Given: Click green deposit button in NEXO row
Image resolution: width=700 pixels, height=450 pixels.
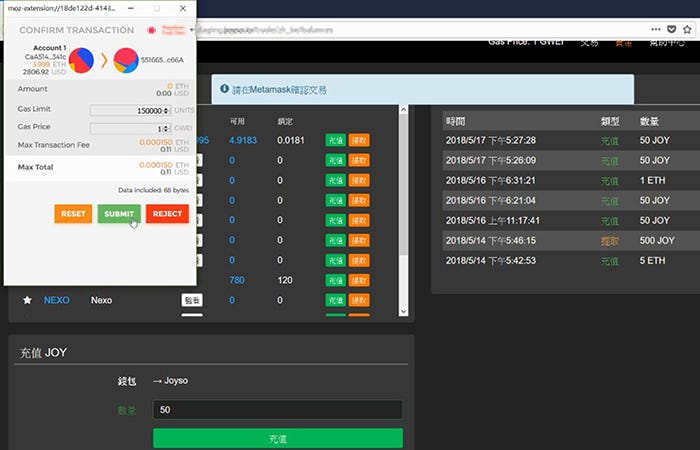Looking at the screenshot, I should click(x=336, y=300).
